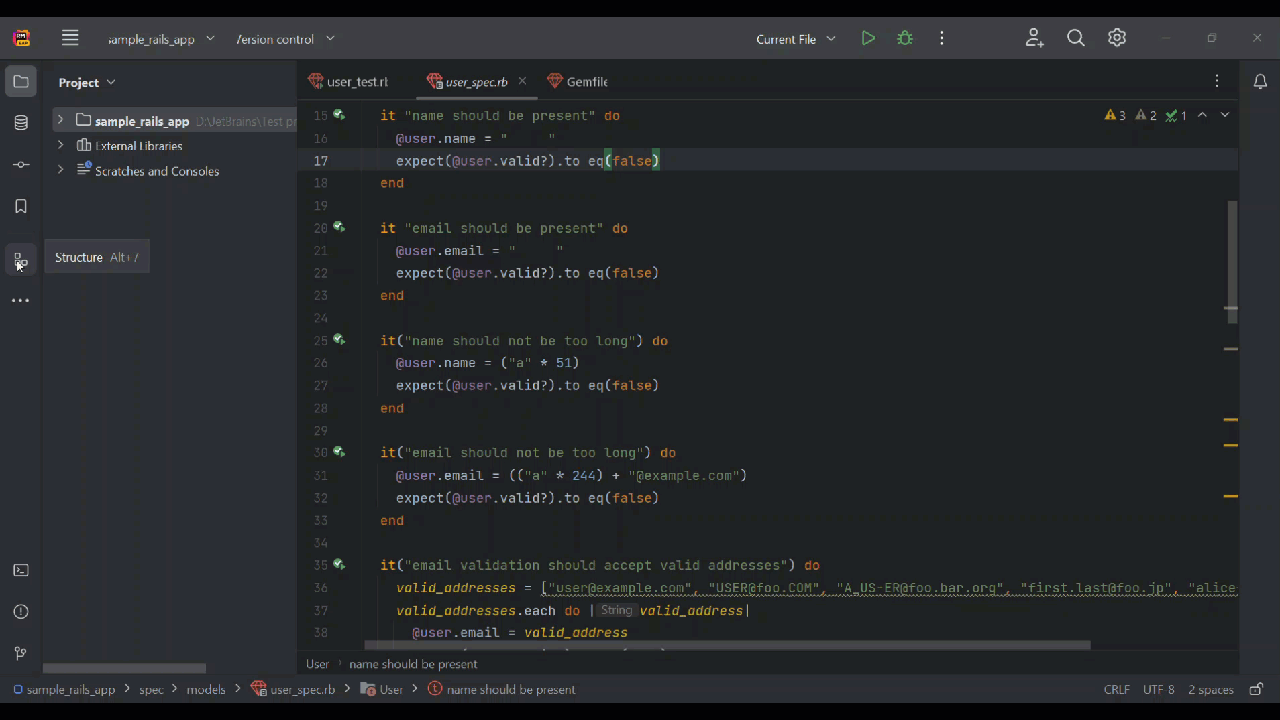This screenshot has height=720, width=1280.
Task: Open Project view selector dropdown
Action: click(x=87, y=82)
